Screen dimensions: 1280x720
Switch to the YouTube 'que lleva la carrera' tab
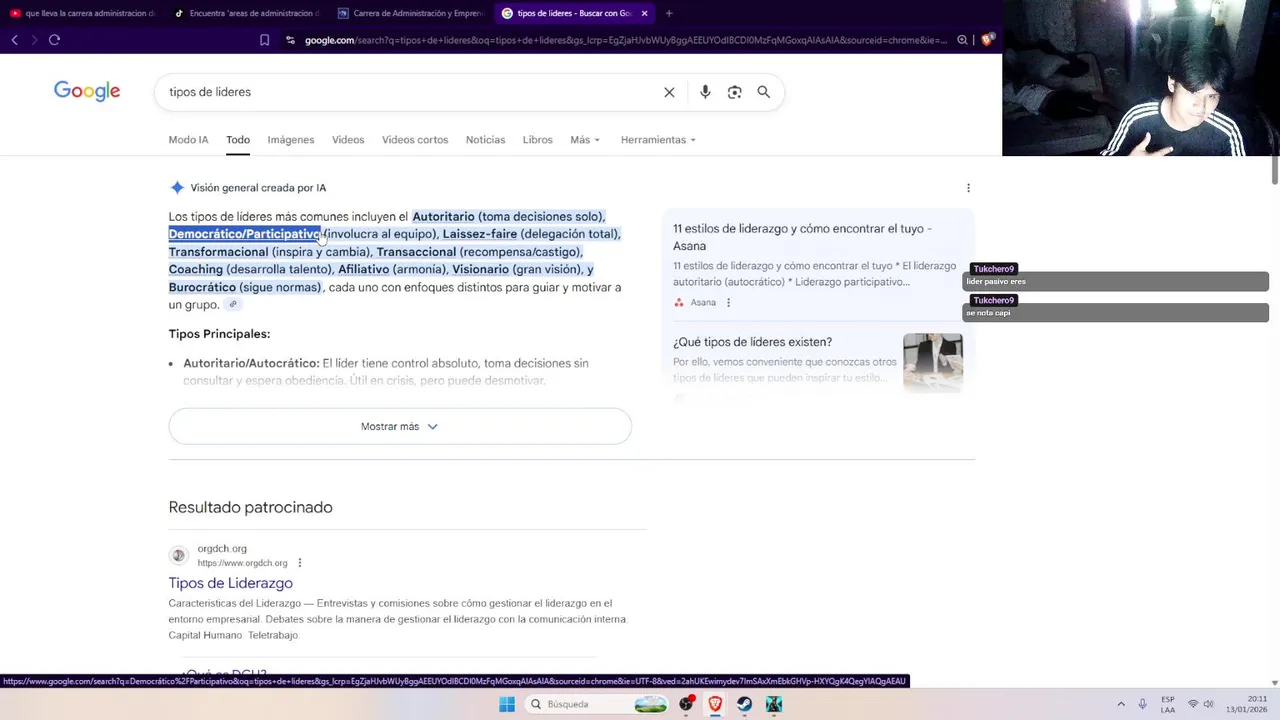coord(82,13)
